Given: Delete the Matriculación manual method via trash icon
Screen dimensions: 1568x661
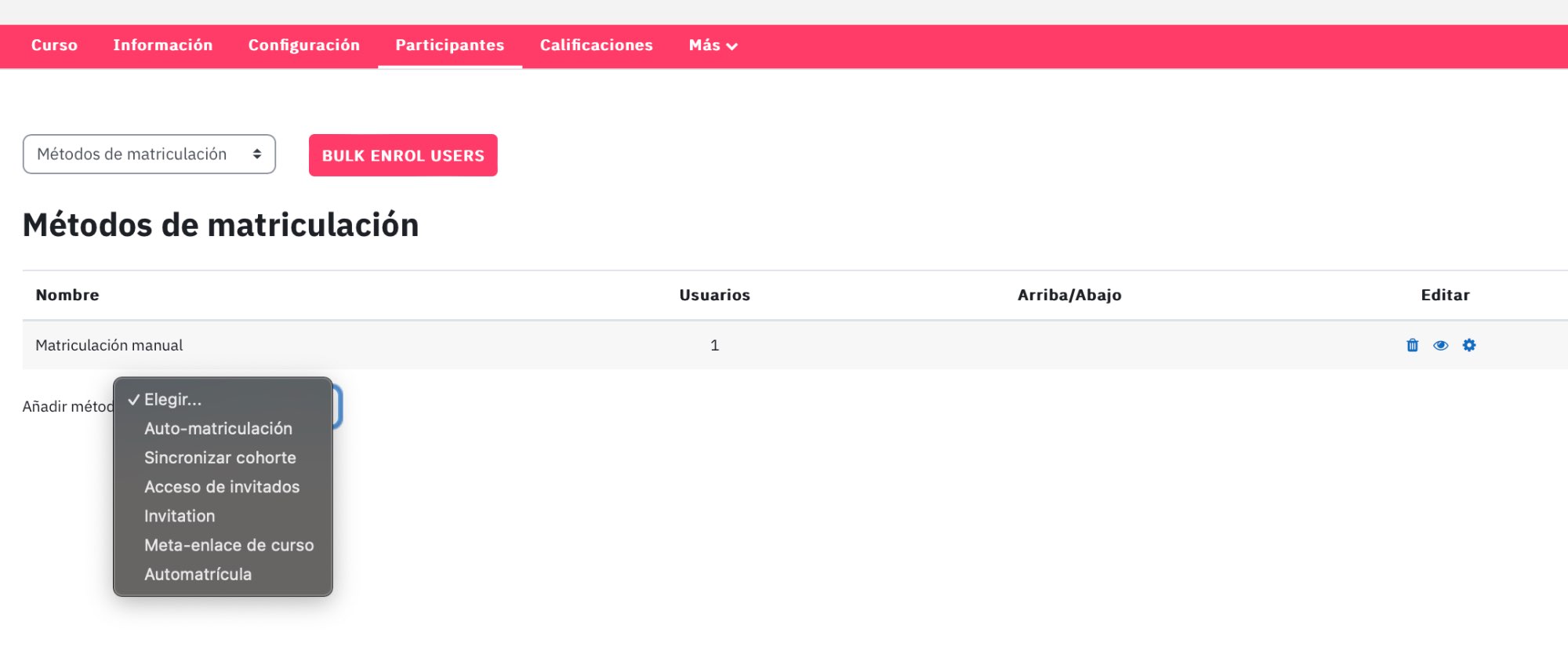Looking at the screenshot, I should click(1412, 345).
